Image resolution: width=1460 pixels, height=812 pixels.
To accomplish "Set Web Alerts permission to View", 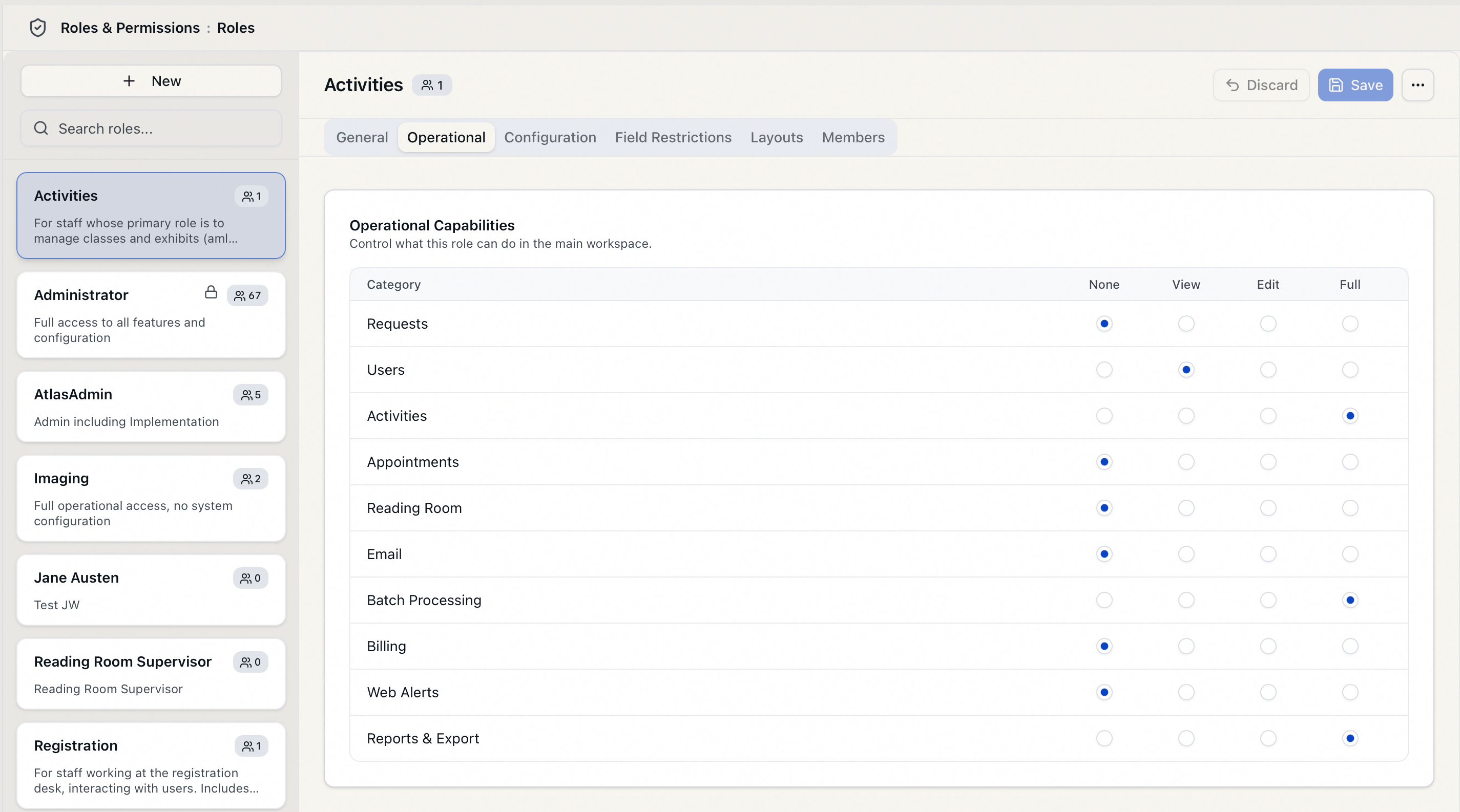I will 1186,693.
